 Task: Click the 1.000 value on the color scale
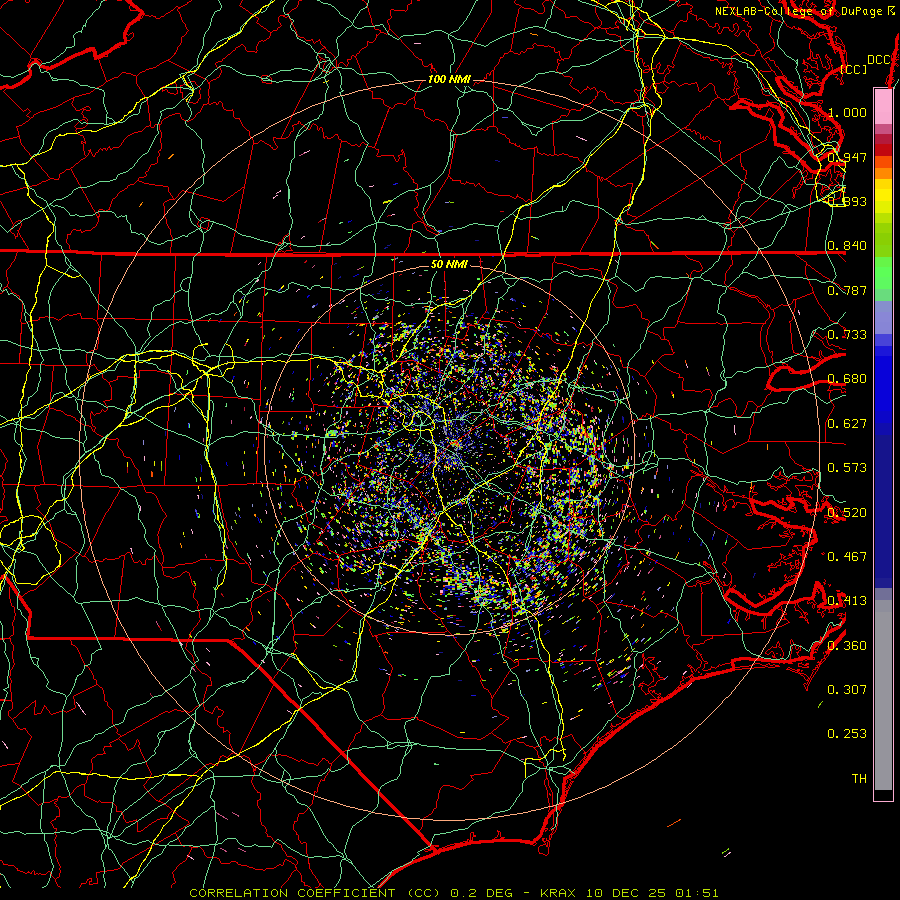point(847,112)
